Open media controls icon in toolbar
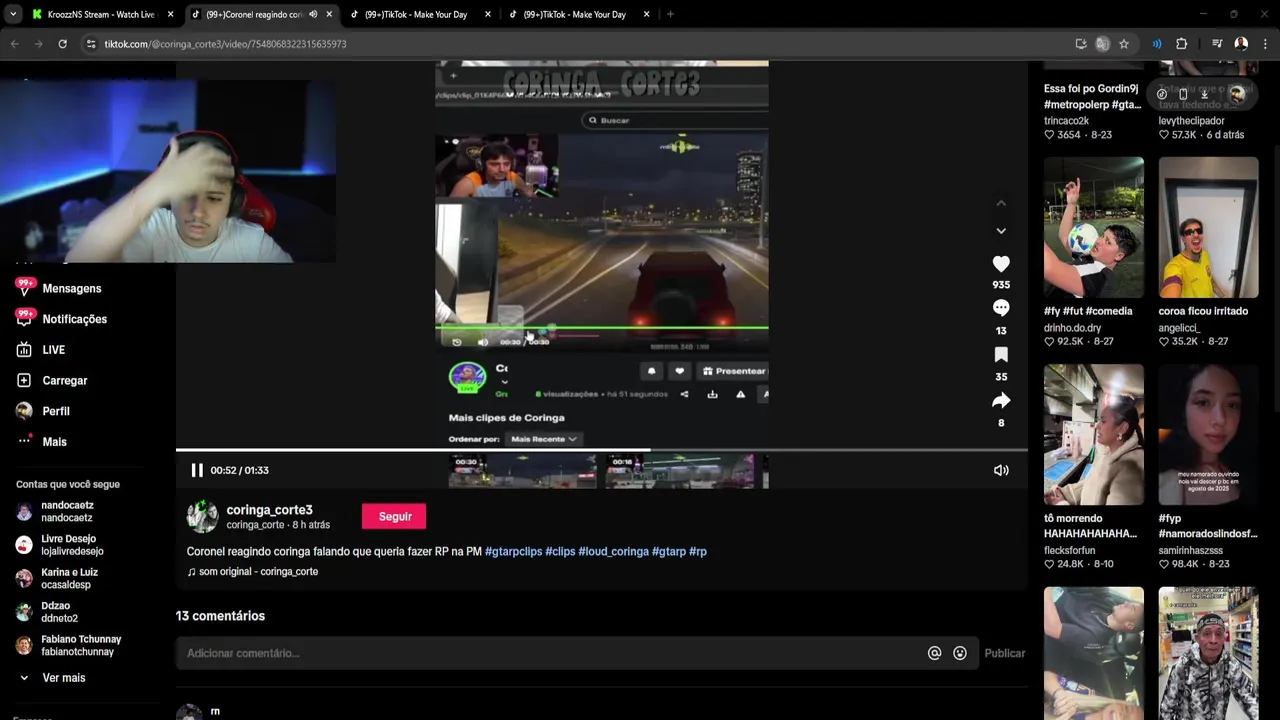 click(x=1217, y=44)
